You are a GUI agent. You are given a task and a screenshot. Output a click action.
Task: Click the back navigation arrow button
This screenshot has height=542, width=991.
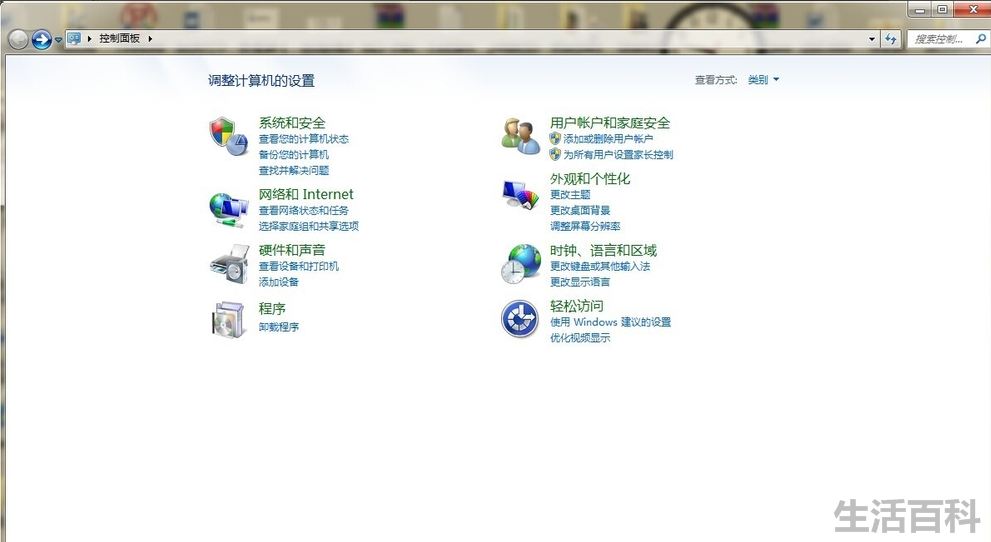18,40
